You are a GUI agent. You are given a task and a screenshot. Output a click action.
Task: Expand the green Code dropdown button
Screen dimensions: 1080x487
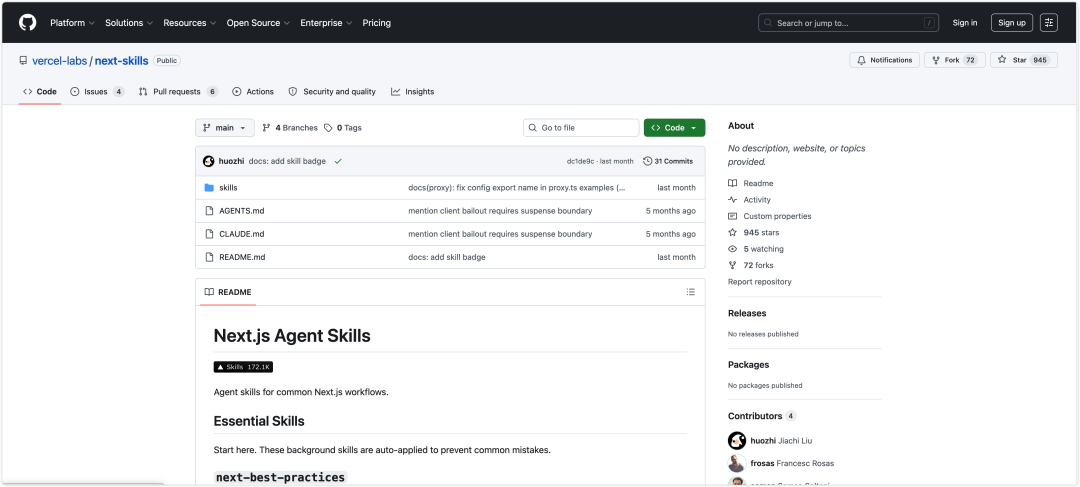click(x=674, y=128)
